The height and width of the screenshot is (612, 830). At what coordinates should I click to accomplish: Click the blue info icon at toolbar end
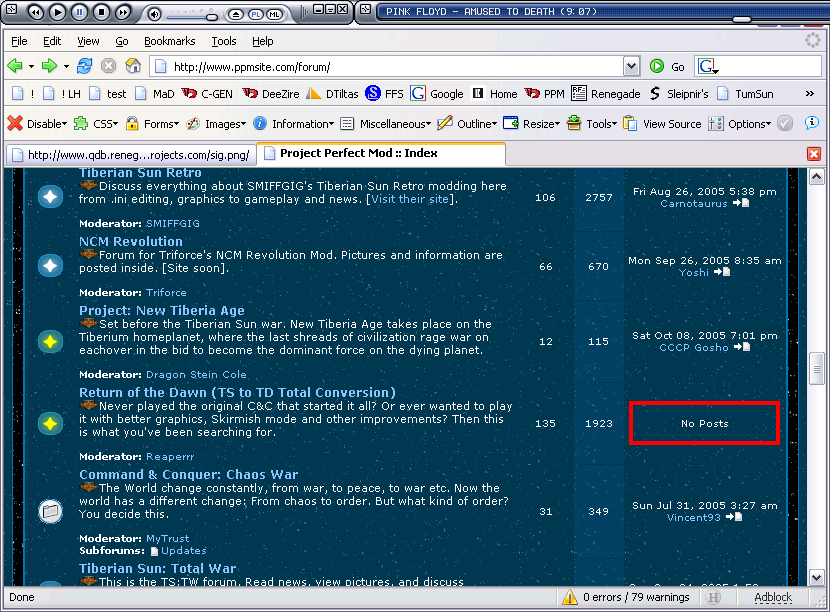(x=811, y=123)
